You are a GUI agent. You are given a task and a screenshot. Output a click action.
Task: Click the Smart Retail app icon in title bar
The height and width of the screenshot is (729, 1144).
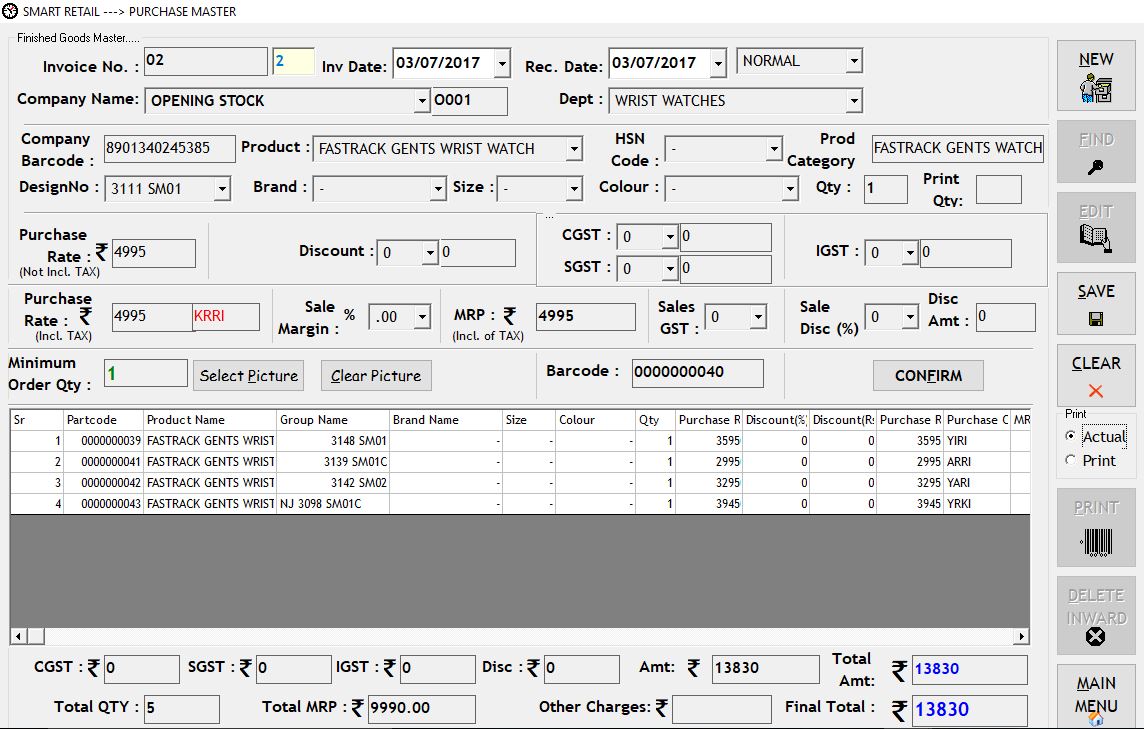10,11
